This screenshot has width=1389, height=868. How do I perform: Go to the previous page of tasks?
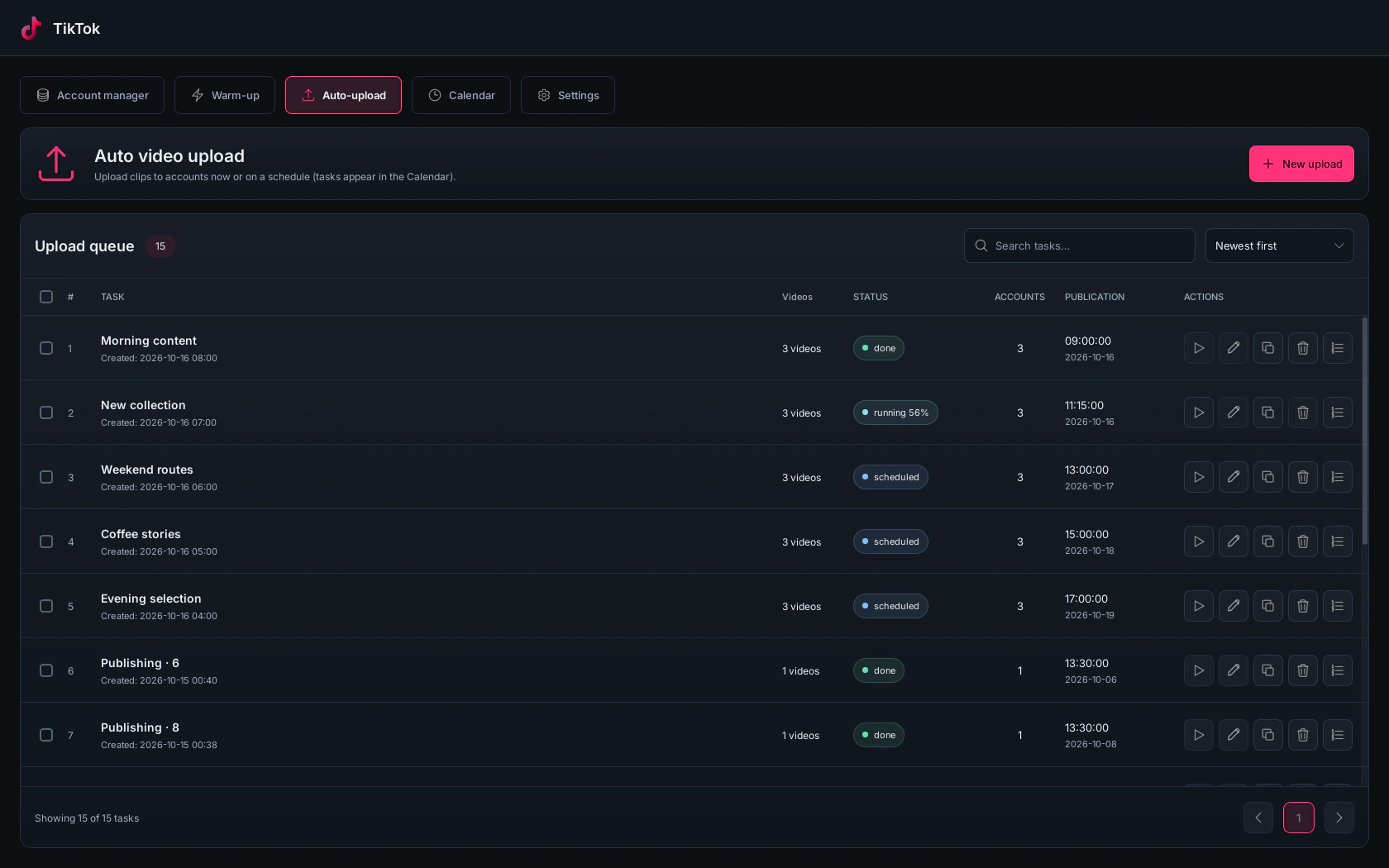(x=1258, y=818)
